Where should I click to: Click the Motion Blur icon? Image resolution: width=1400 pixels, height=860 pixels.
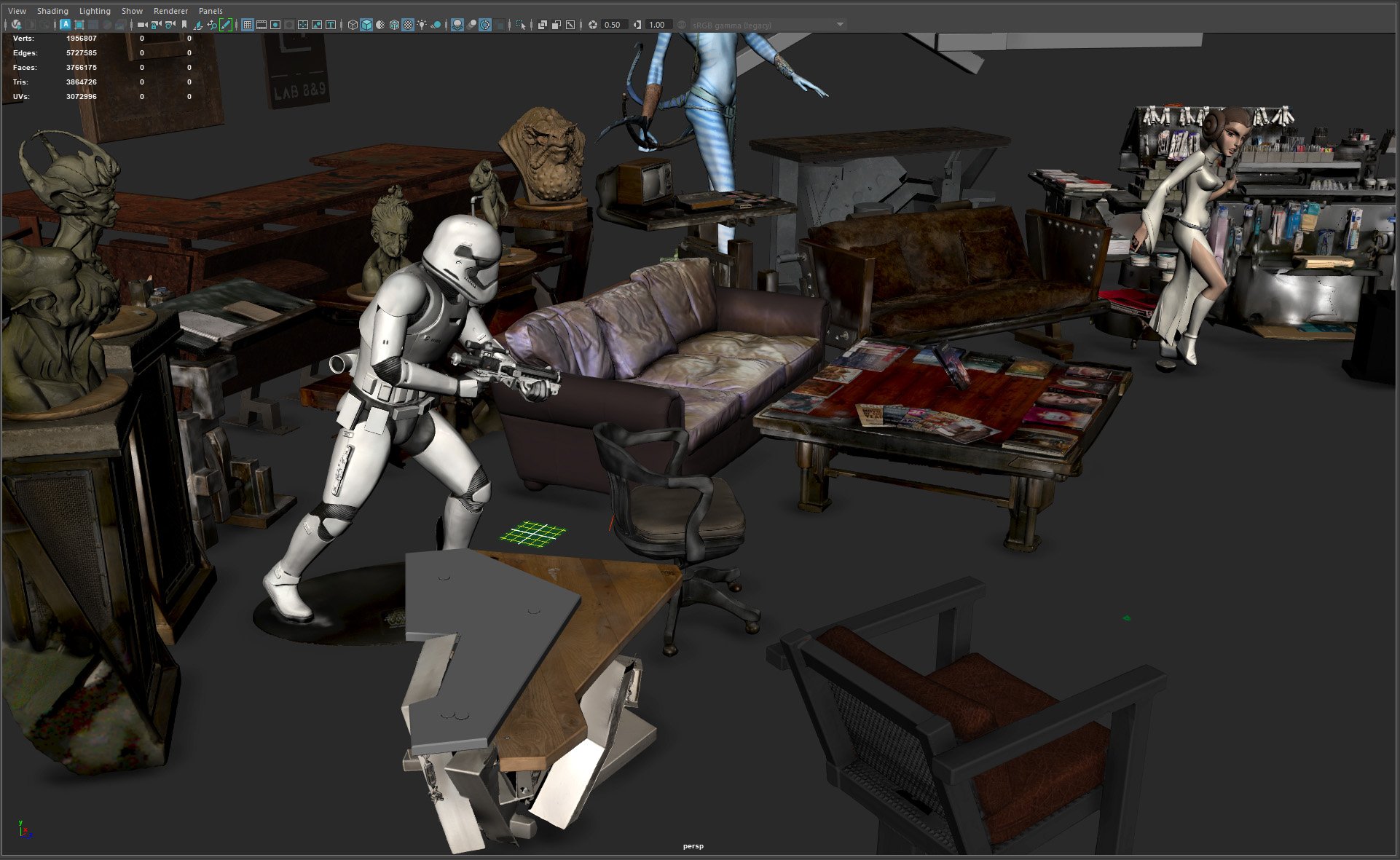471,25
